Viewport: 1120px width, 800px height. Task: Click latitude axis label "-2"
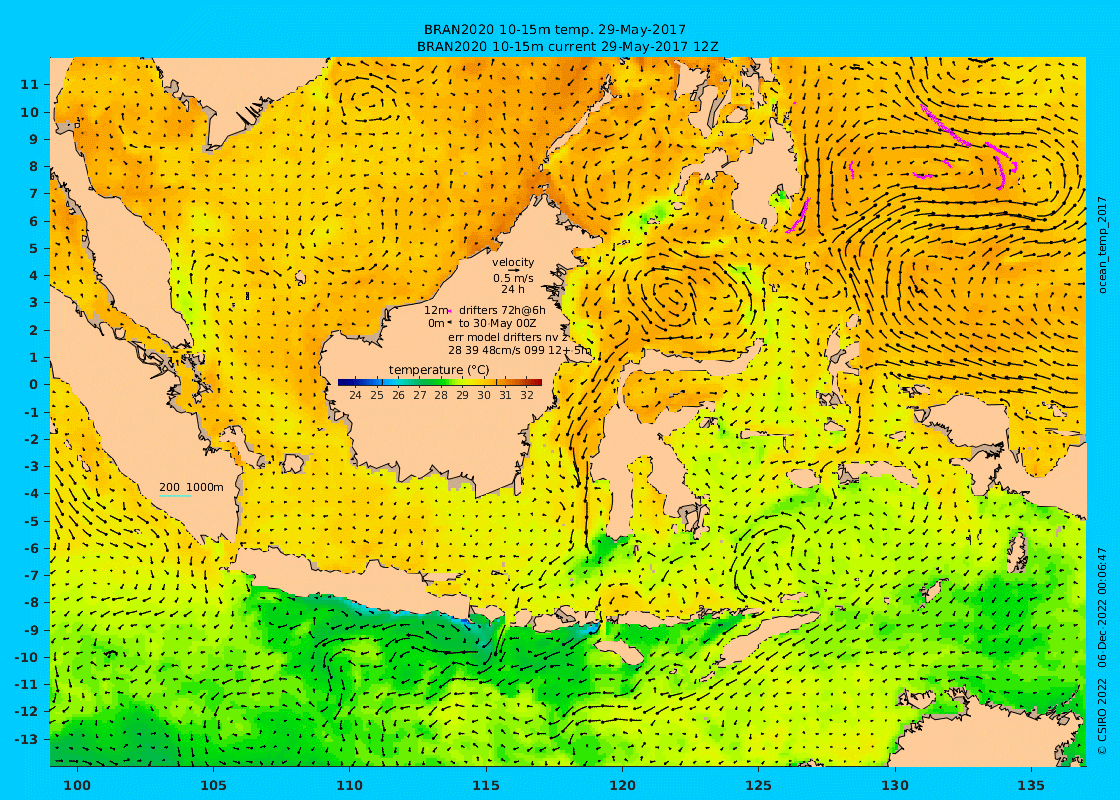pyautogui.click(x=31, y=439)
